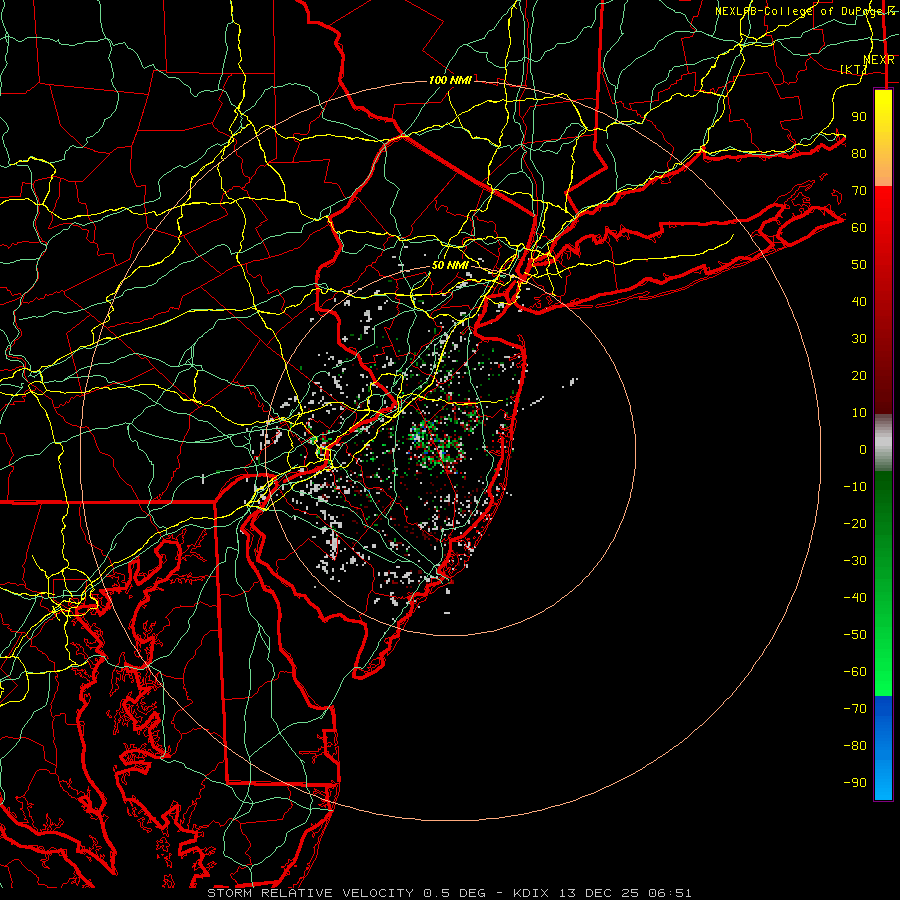Click the 0 value on the velocity scale
Screen dimensions: 900x900
(x=863, y=449)
